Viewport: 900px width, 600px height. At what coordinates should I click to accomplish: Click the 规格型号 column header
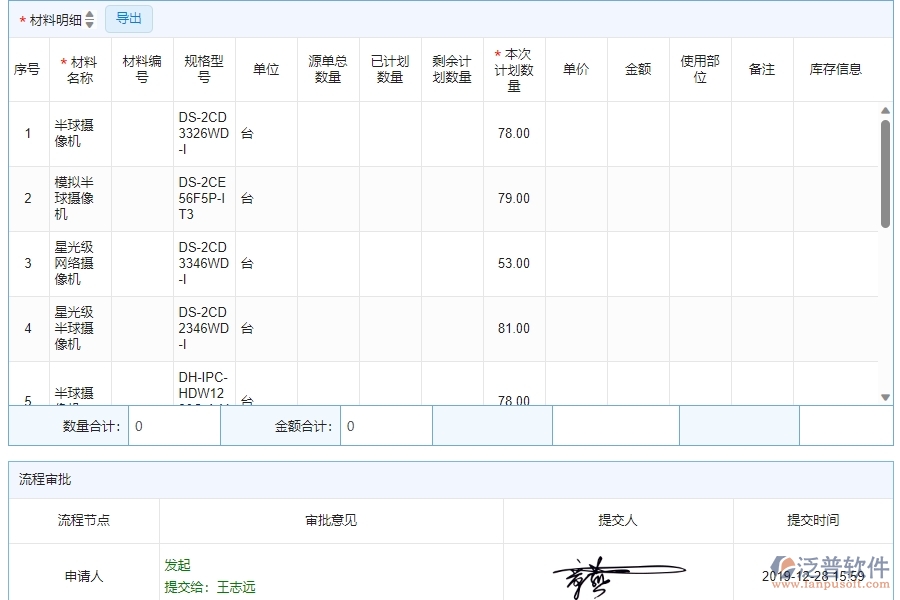[x=204, y=70]
